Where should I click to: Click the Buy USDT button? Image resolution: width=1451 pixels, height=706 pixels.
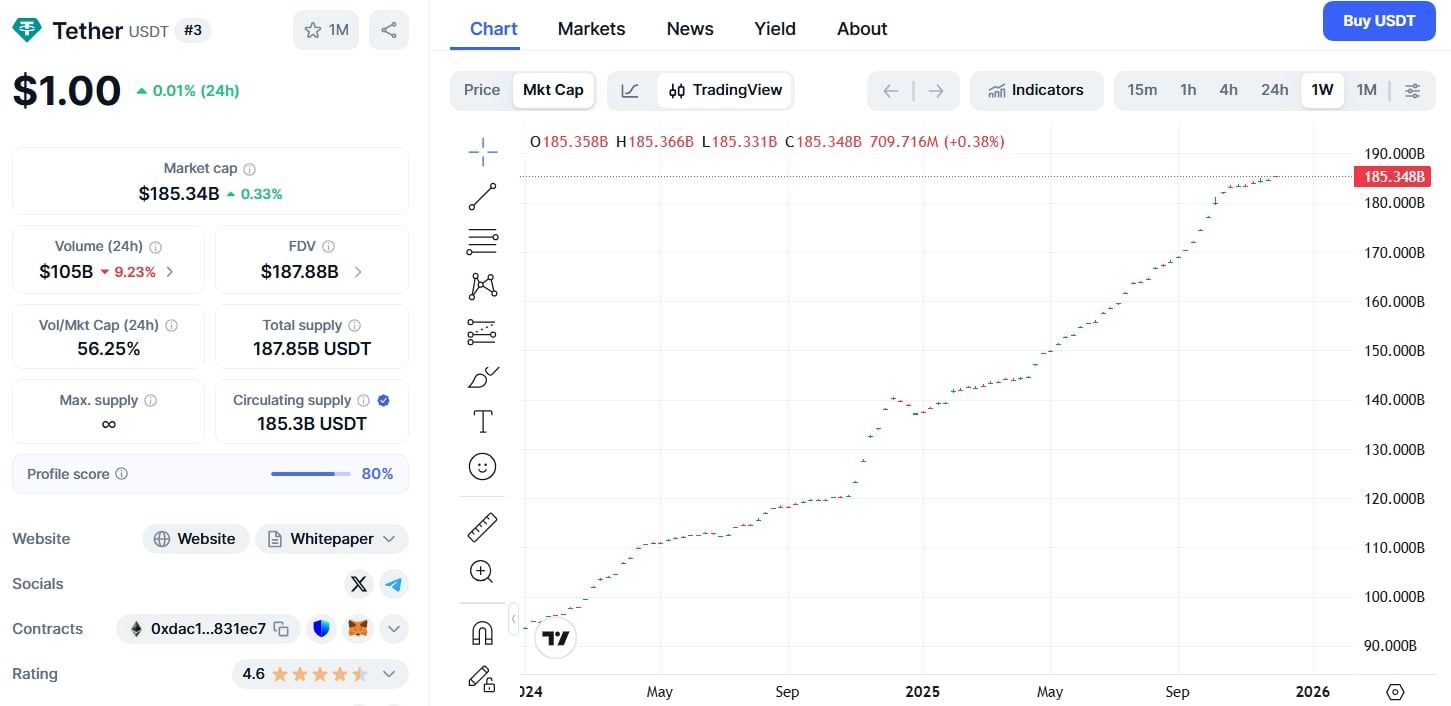click(x=1378, y=21)
